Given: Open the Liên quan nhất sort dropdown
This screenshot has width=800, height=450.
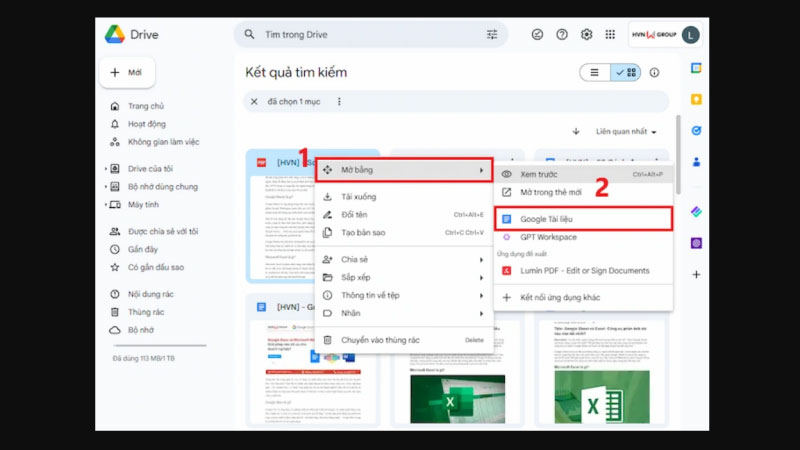Looking at the screenshot, I should (626, 132).
